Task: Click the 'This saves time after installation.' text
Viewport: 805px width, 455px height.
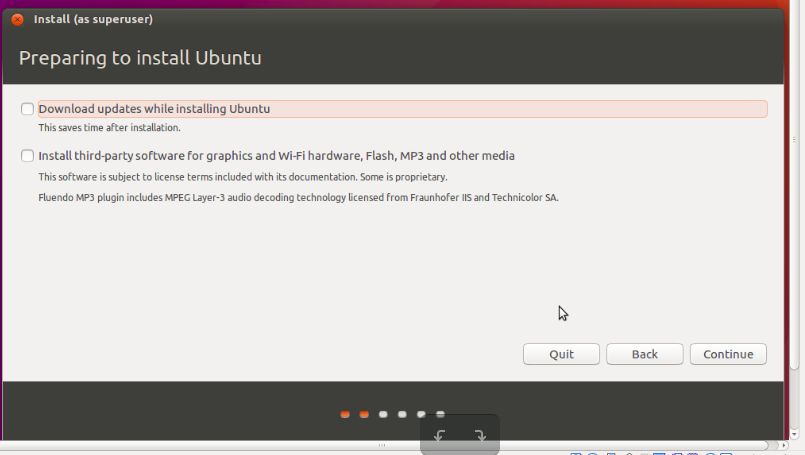Action: [x=109, y=128]
